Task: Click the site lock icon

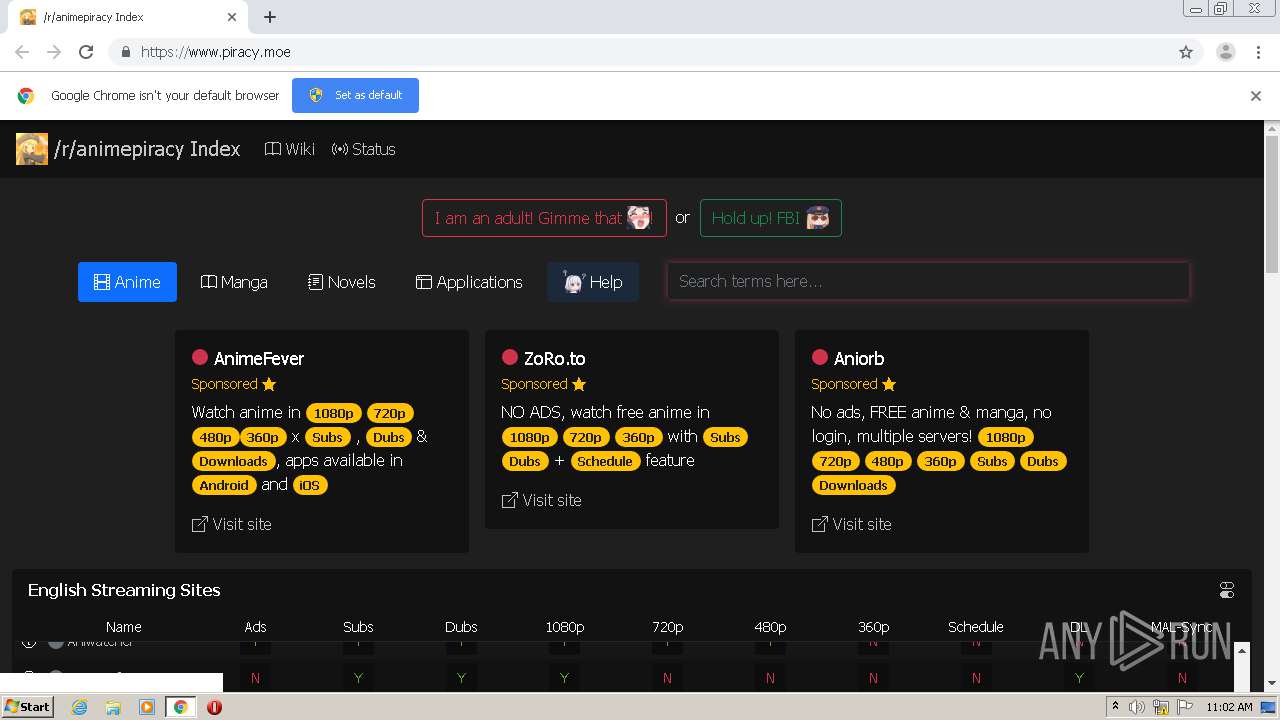Action: (125, 52)
